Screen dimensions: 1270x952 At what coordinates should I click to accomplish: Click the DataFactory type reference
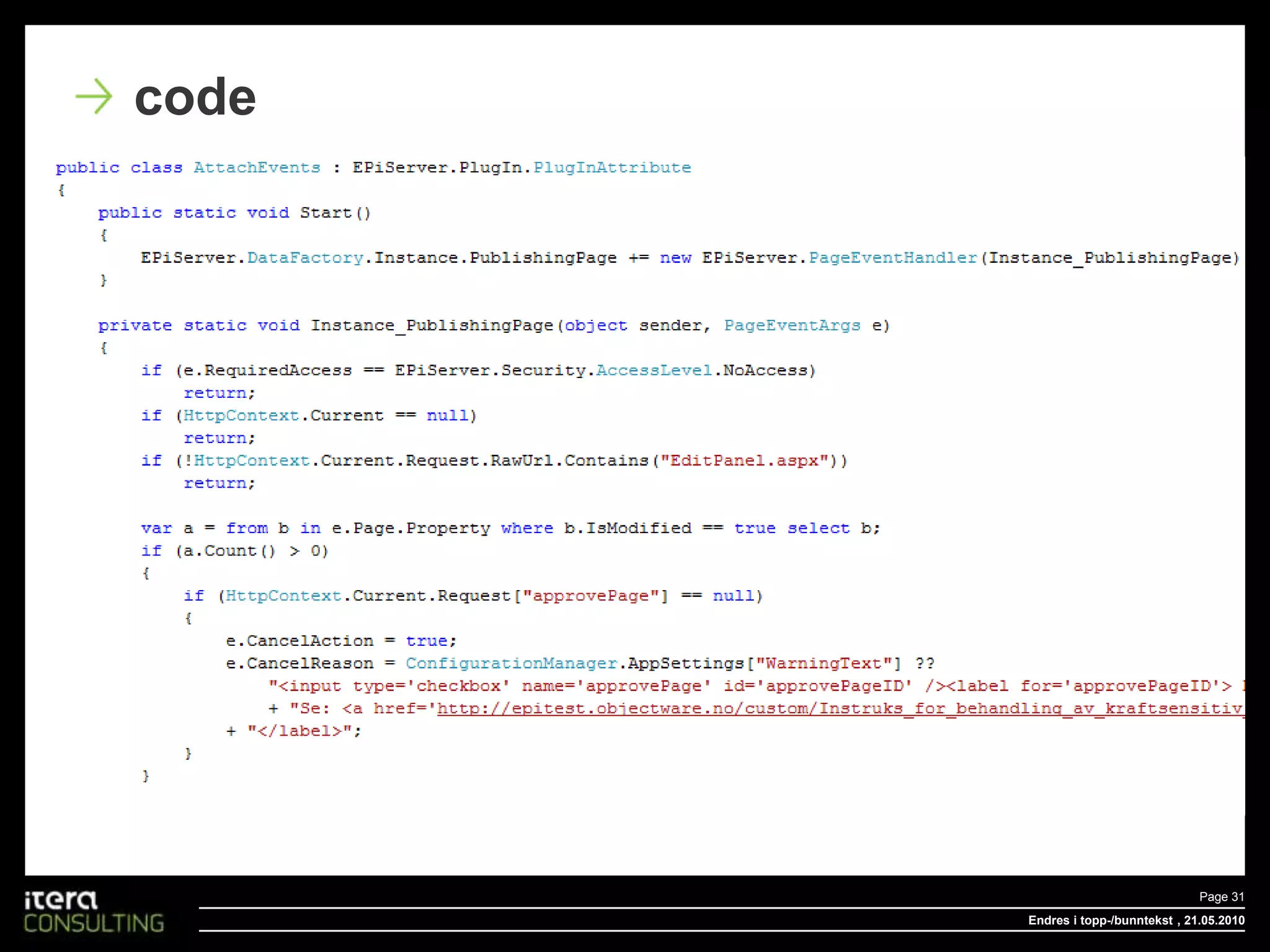[x=305, y=258]
